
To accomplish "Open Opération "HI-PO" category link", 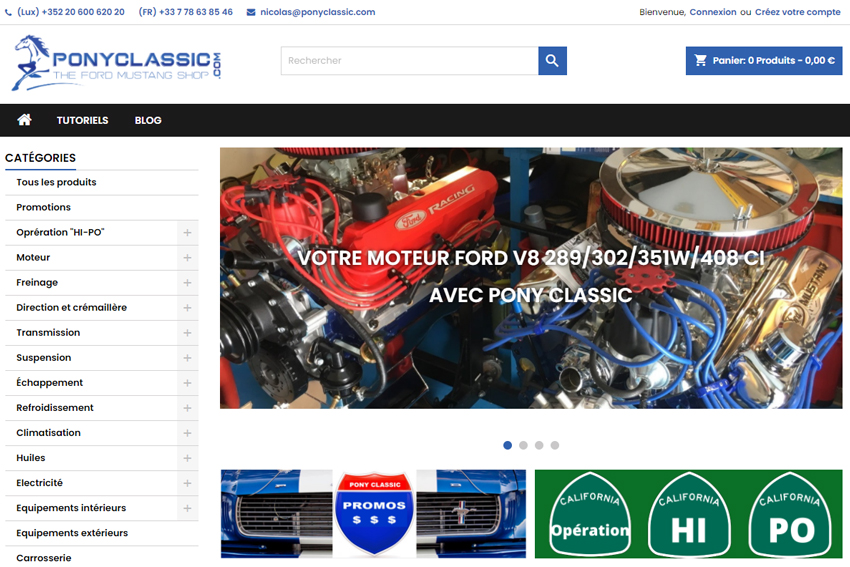I will coord(60,233).
